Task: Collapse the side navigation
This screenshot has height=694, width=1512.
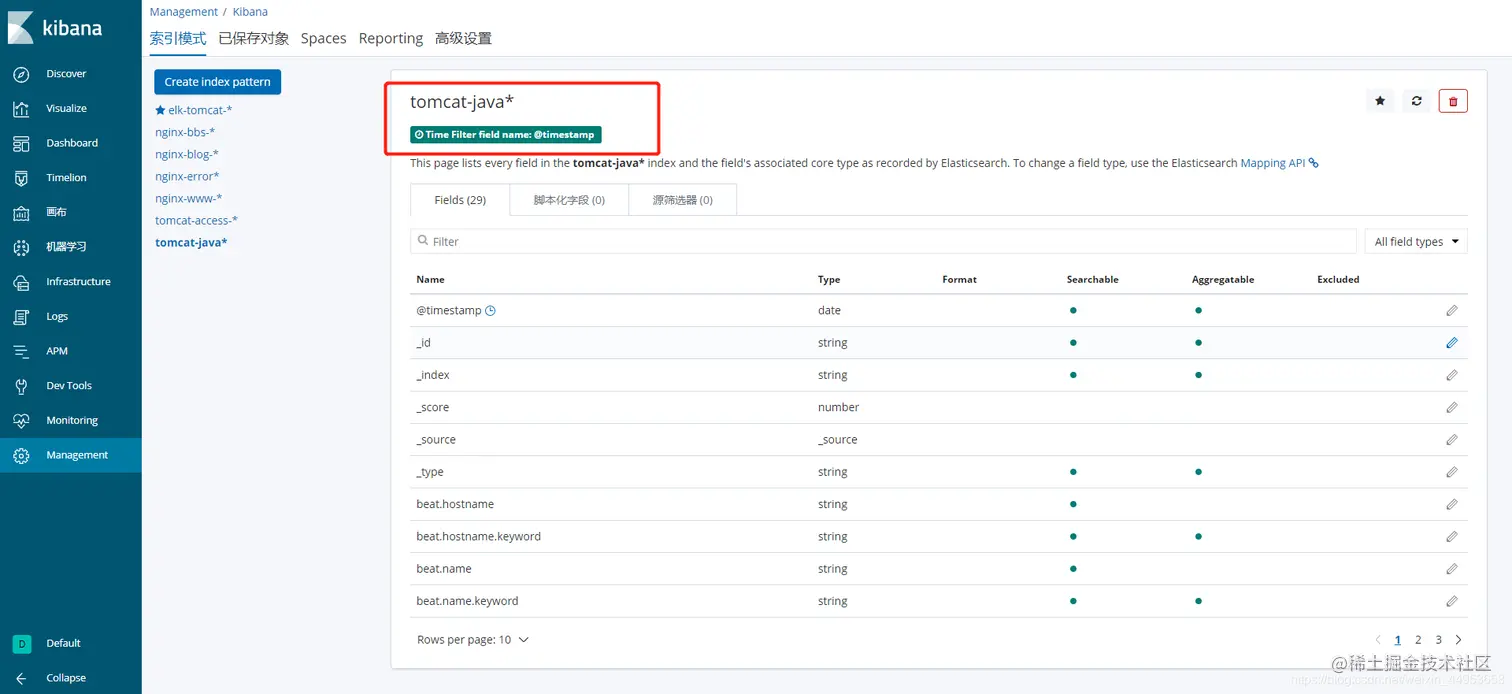Action: point(65,678)
